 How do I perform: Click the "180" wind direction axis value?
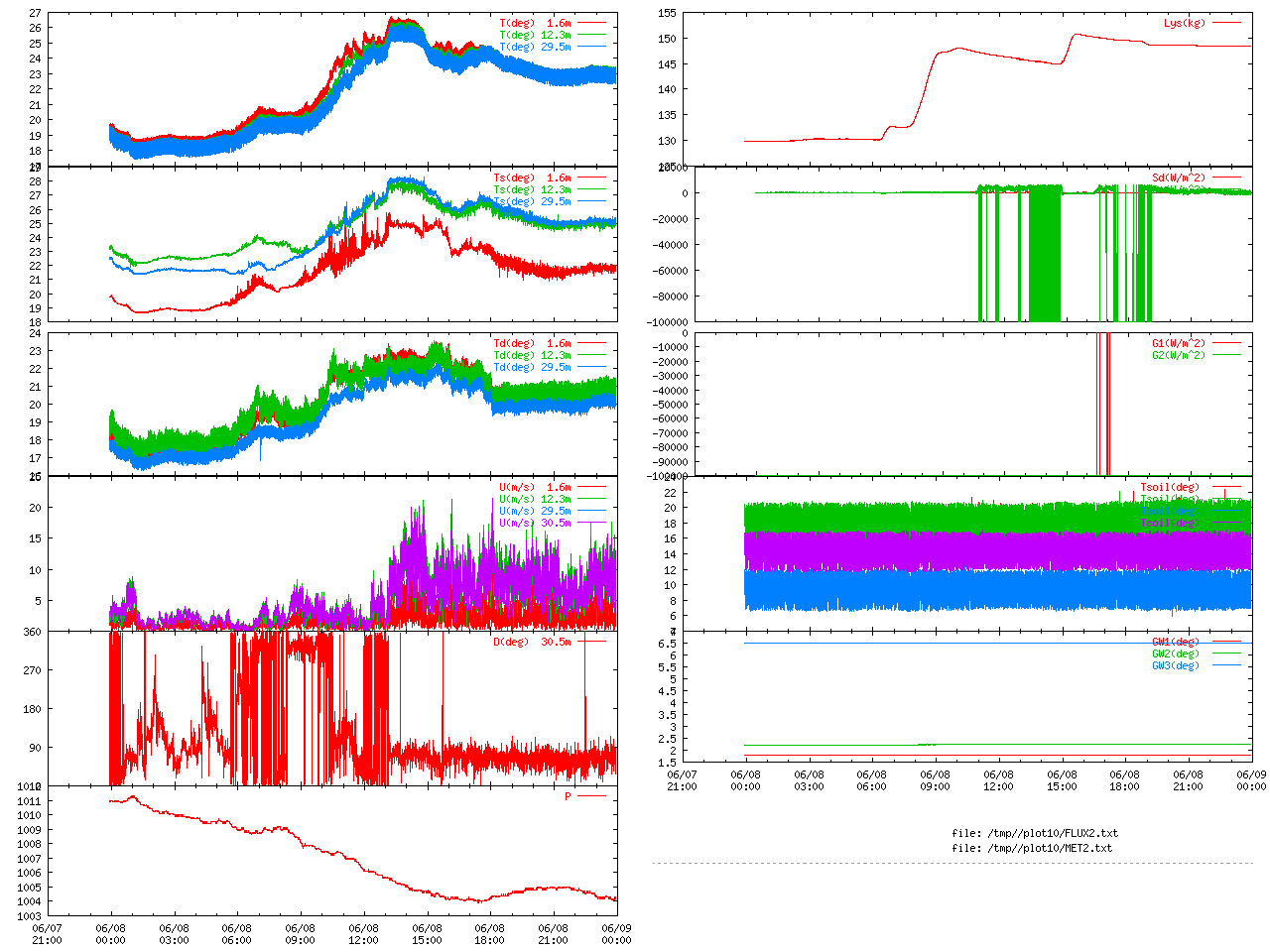[32, 709]
